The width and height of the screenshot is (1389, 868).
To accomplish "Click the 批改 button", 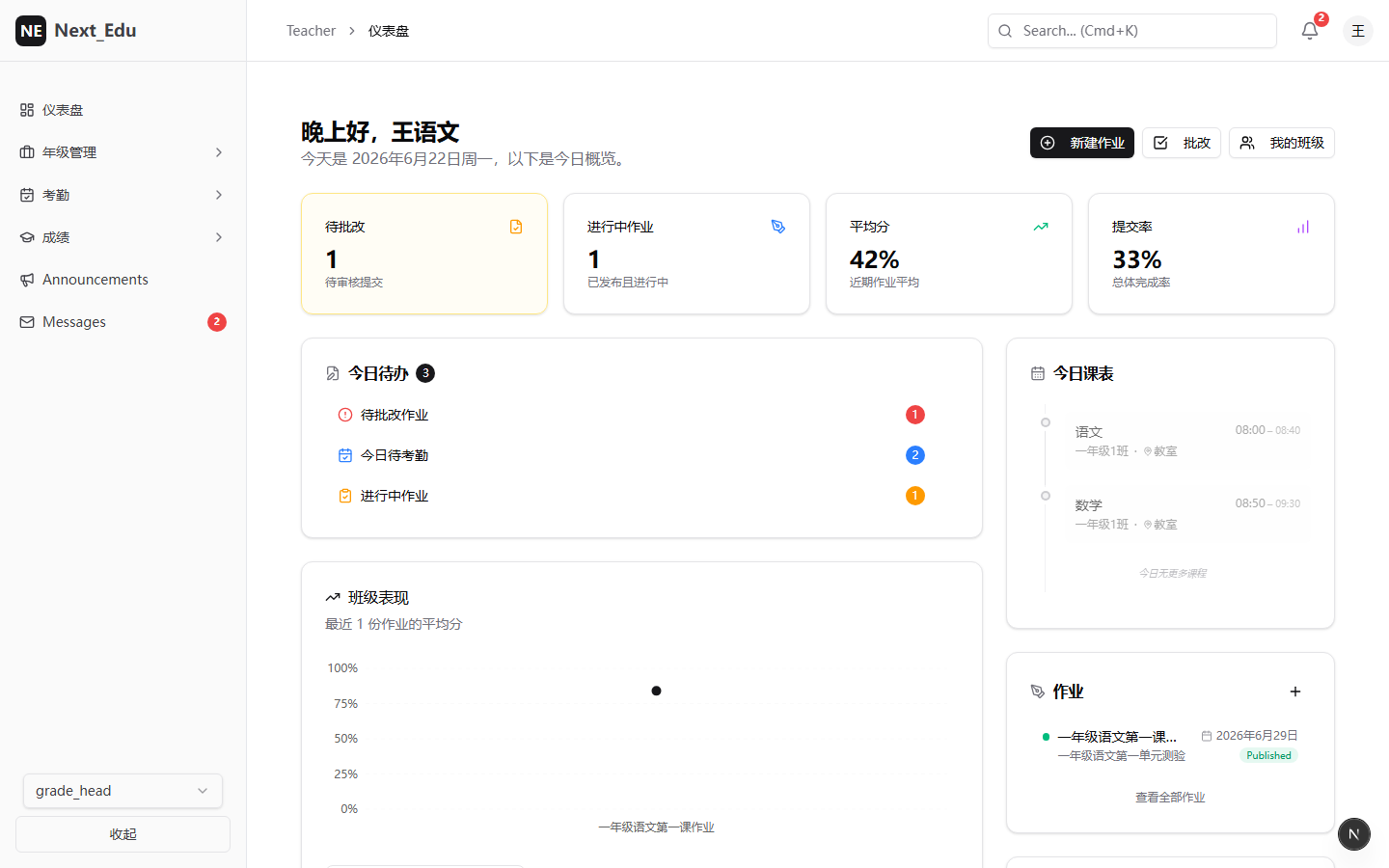I will tap(1182, 143).
